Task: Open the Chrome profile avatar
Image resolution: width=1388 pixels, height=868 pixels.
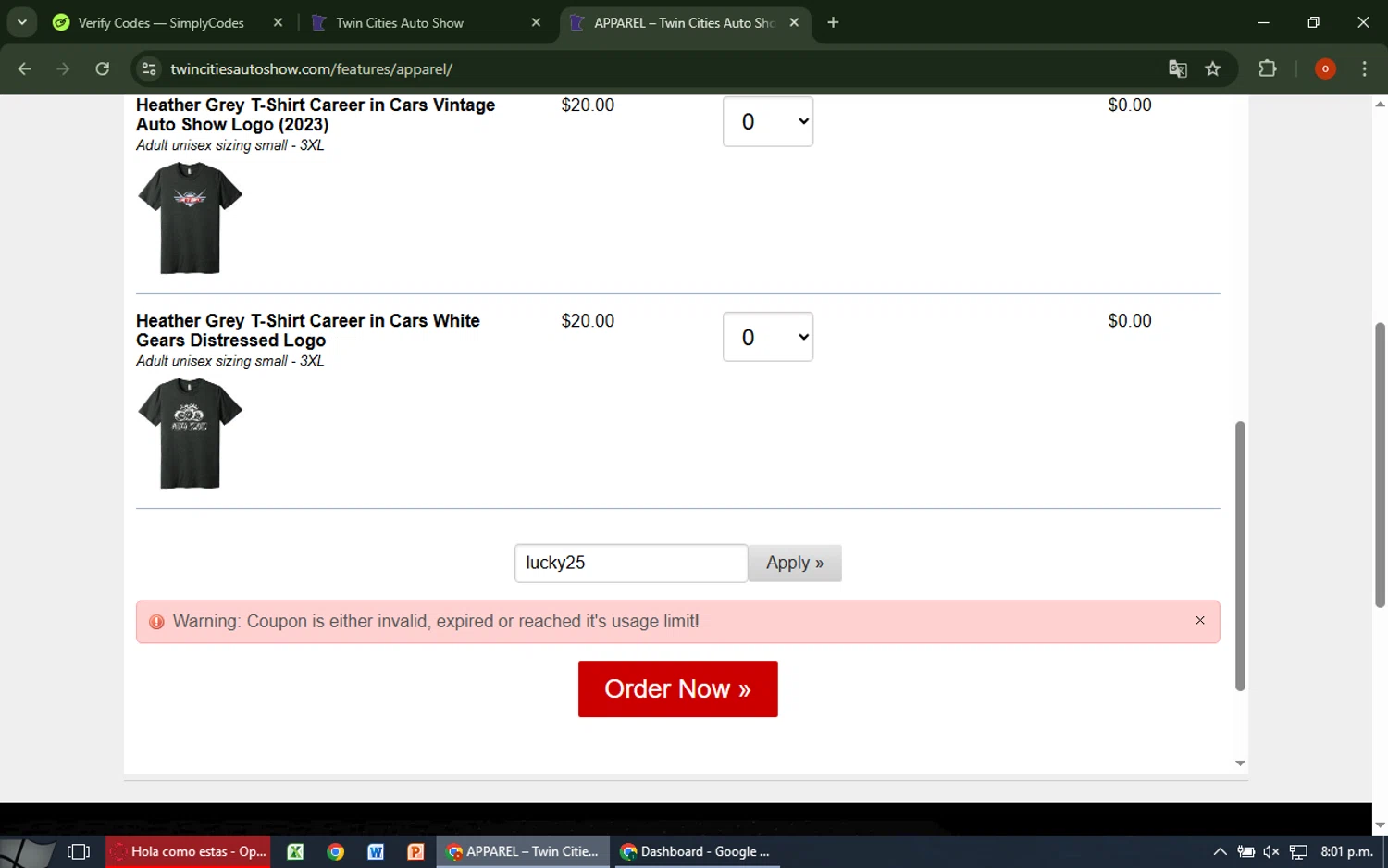Action: (x=1325, y=68)
